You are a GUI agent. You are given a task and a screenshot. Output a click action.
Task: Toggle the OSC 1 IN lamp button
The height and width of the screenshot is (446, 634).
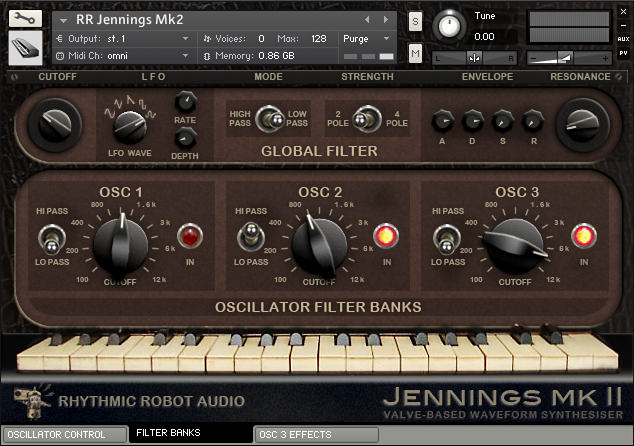click(190, 236)
